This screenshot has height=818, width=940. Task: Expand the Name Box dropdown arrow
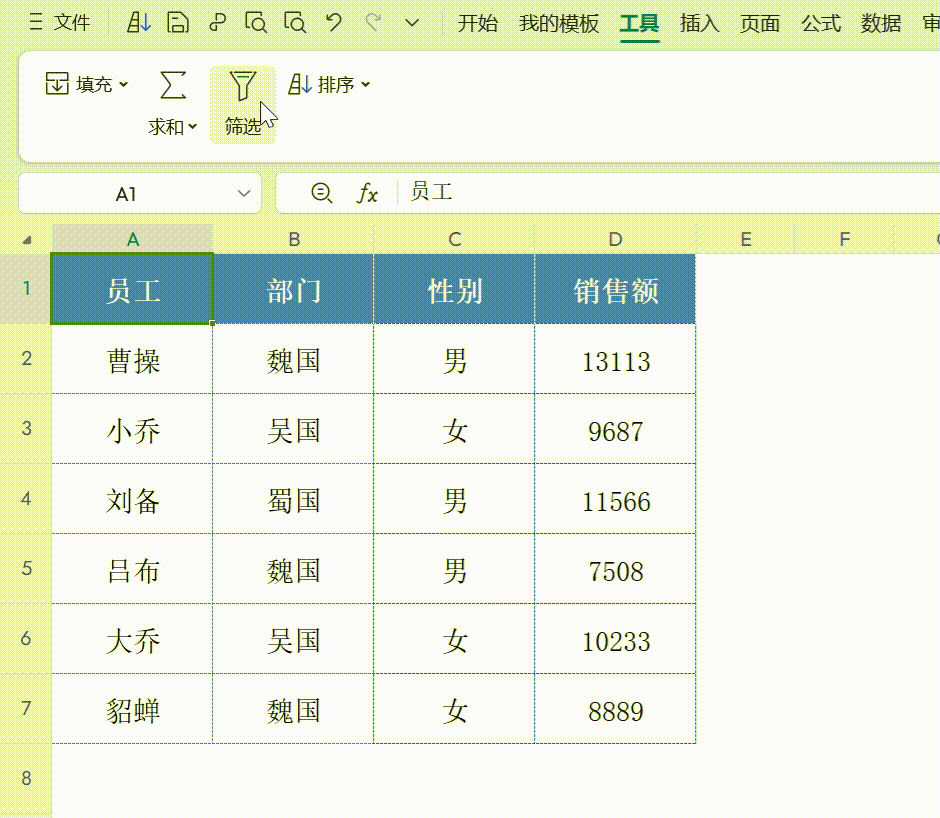[x=243, y=194]
